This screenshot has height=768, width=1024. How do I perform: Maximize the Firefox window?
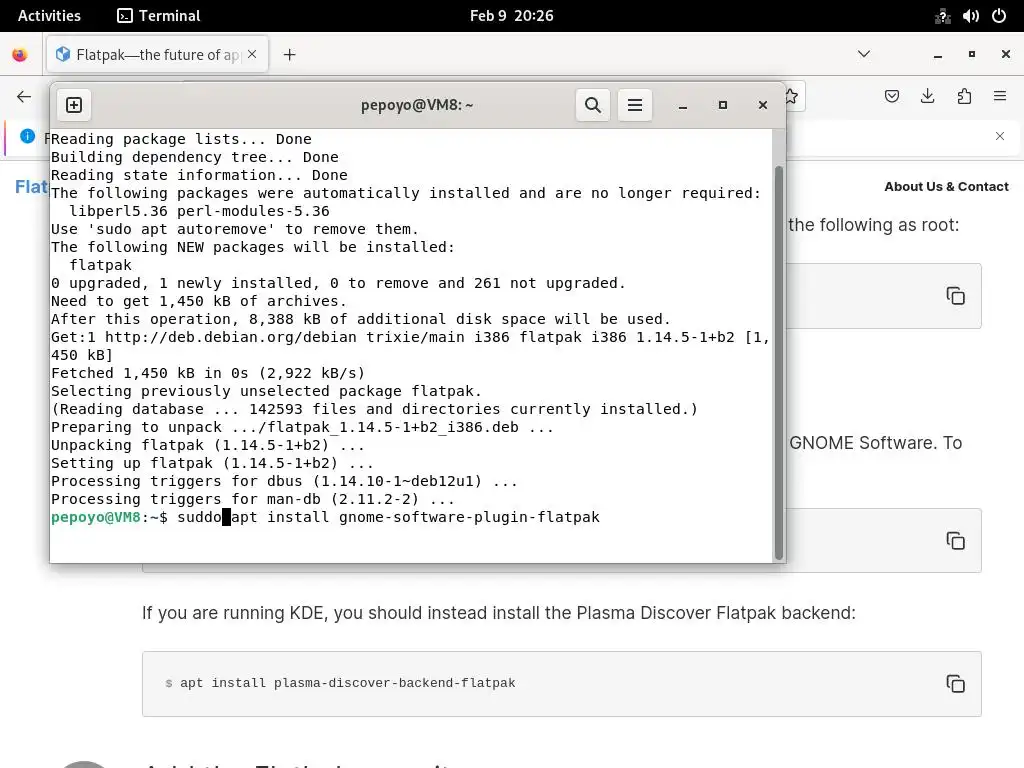click(972, 55)
